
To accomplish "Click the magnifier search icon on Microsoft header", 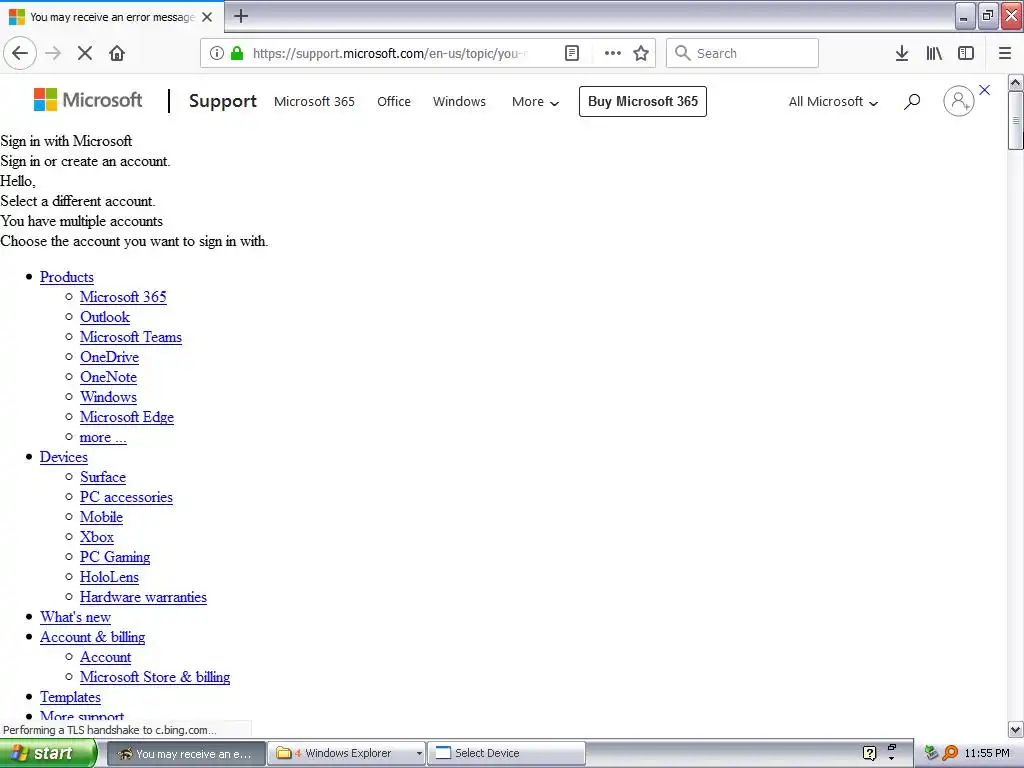I will pos(912,101).
